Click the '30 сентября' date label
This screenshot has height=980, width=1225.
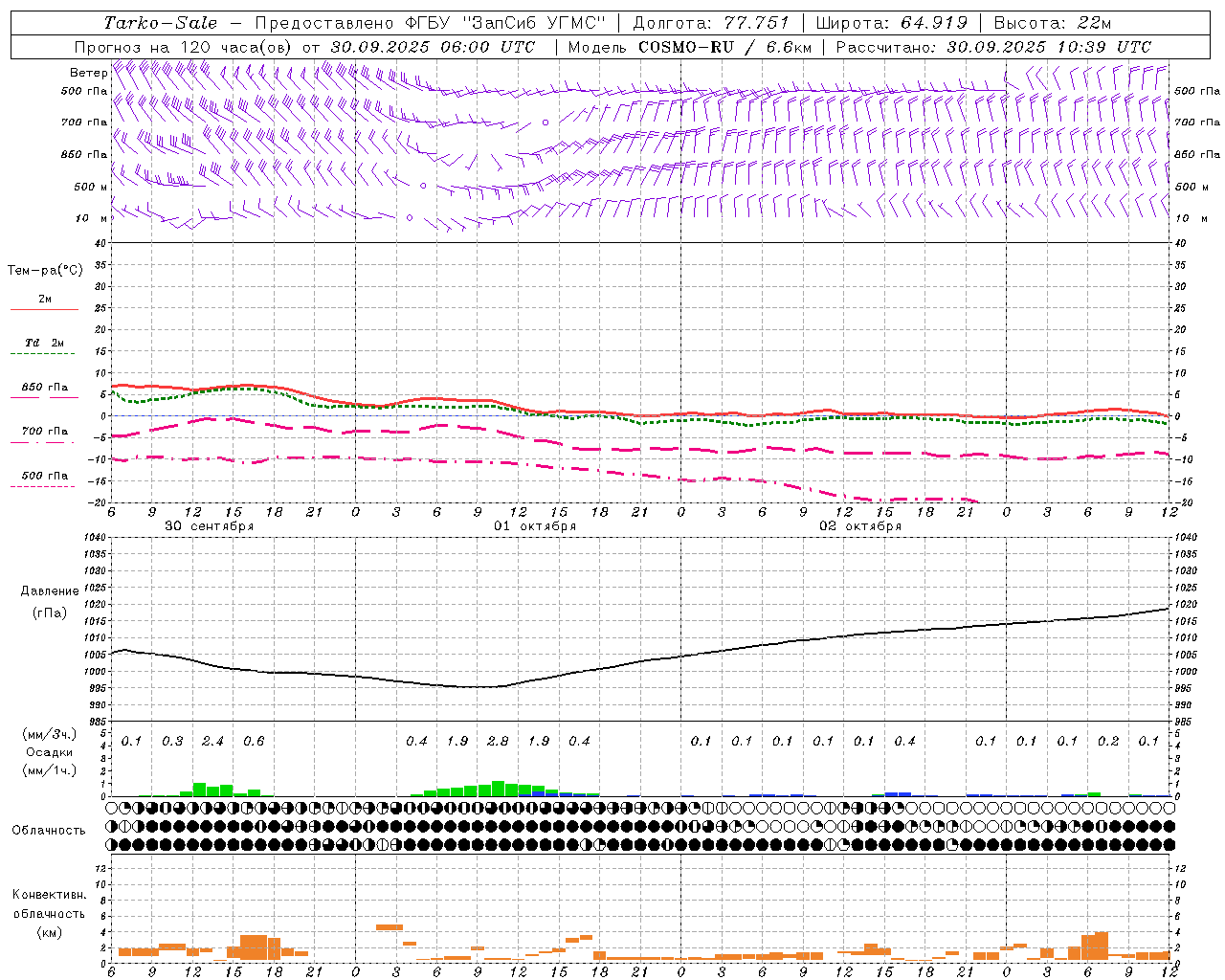tap(209, 526)
